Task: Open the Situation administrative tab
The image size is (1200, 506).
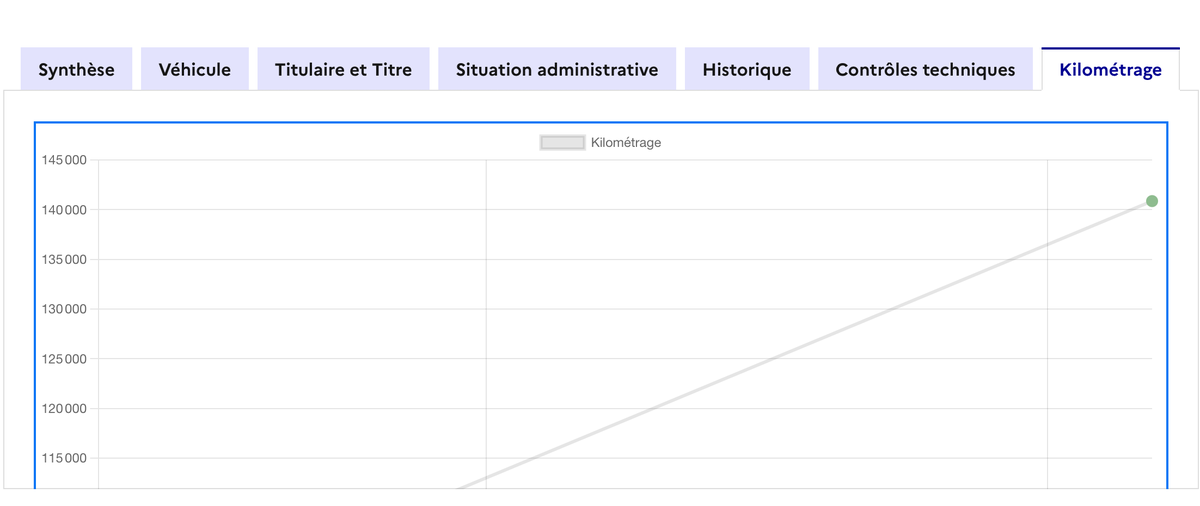Action: (x=557, y=69)
